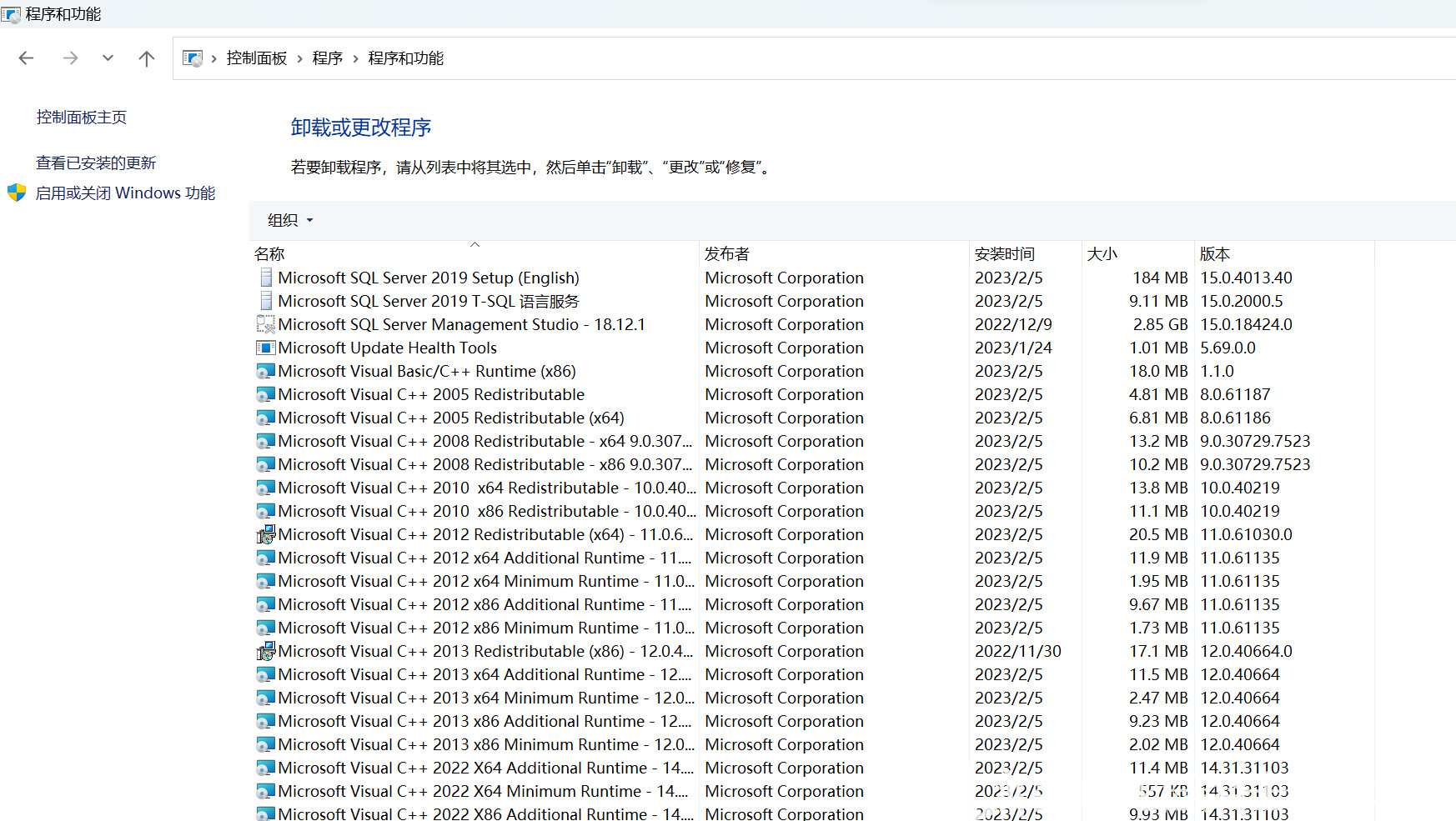Click version 1.1.0 cell
This screenshot has height=821, width=1456.
tap(1217, 371)
